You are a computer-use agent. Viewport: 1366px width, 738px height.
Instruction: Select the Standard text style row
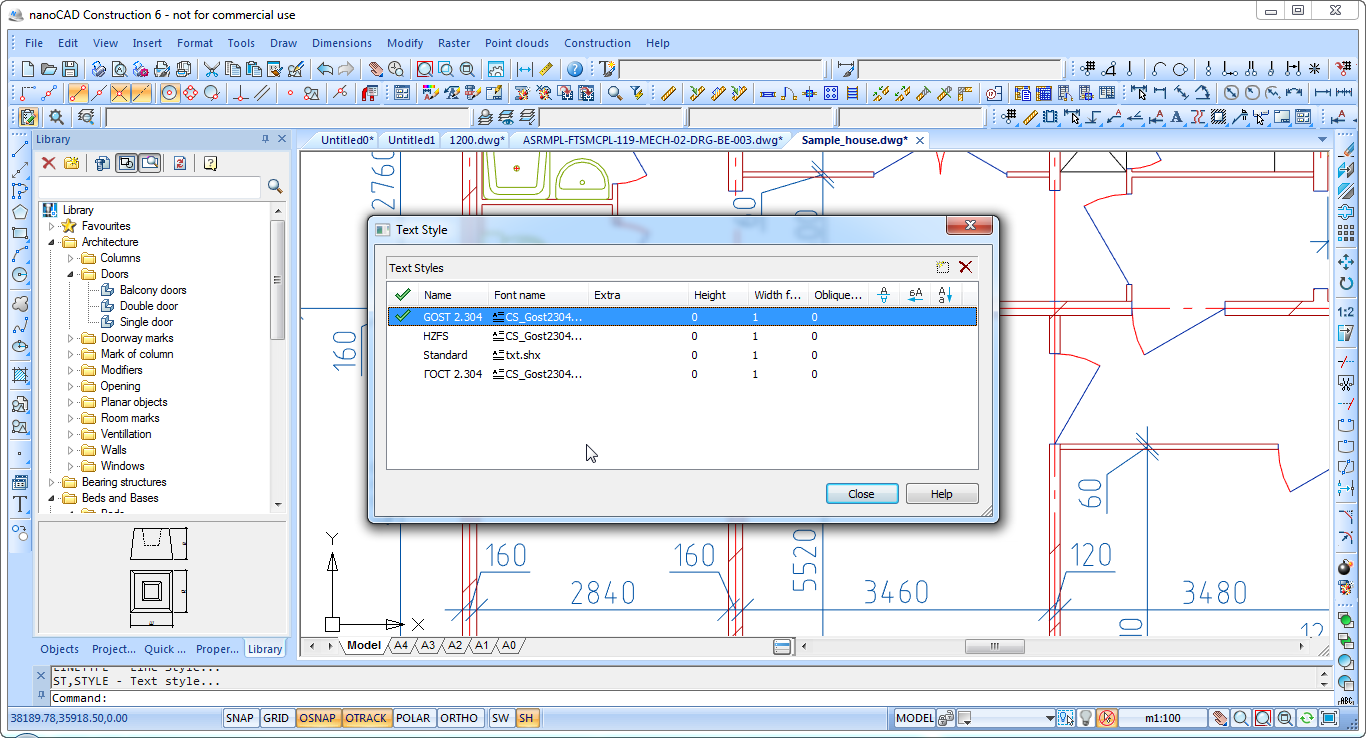click(445, 355)
